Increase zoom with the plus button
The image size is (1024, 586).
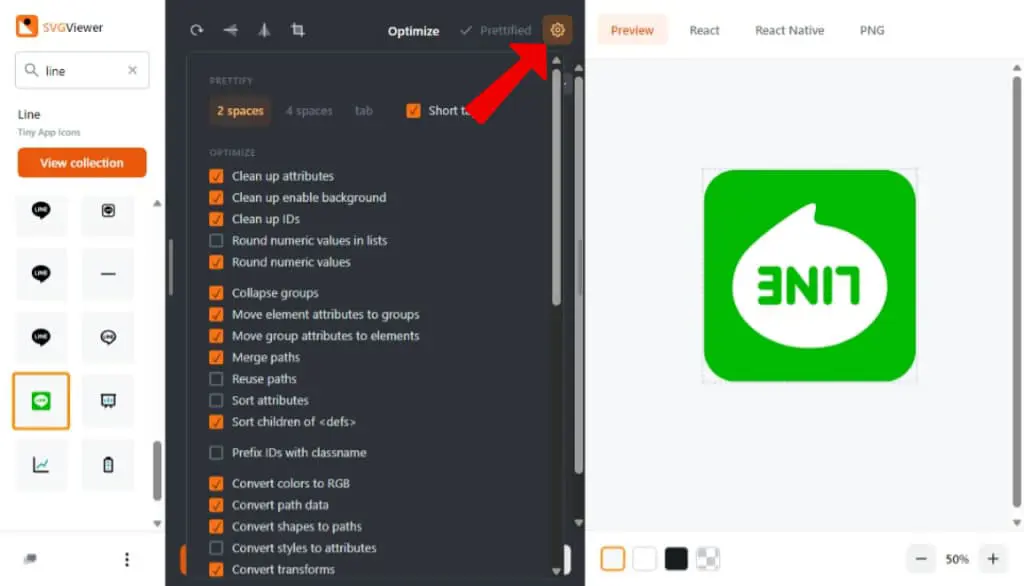(x=993, y=559)
